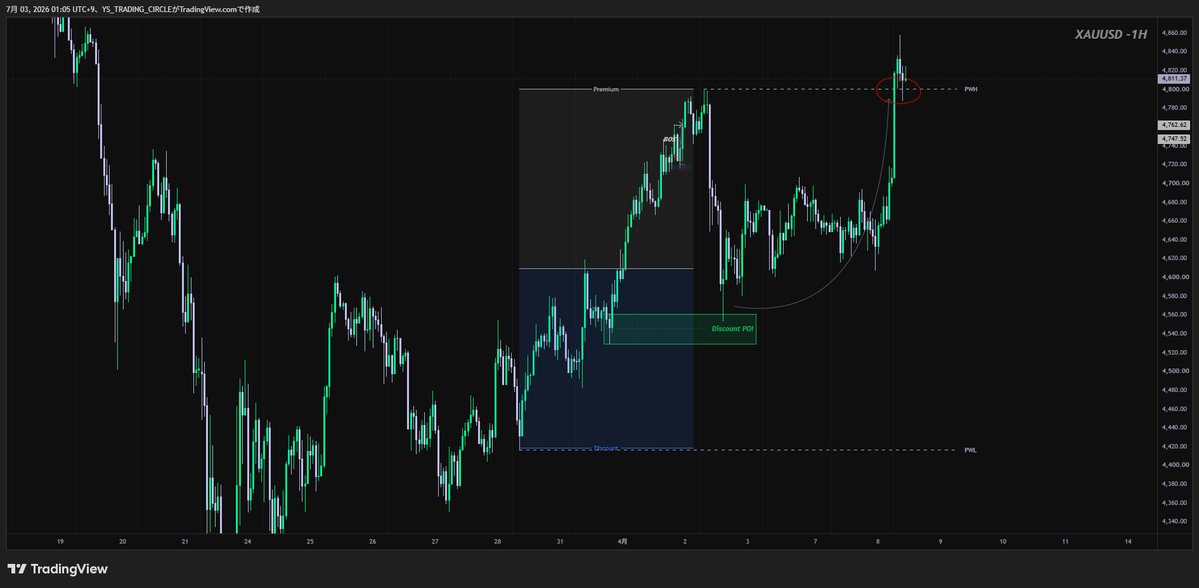Image resolution: width=1199 pixels, height=588 pixels.
Task: Select the 4,762.62 price tag
Action: (1174, 125)
